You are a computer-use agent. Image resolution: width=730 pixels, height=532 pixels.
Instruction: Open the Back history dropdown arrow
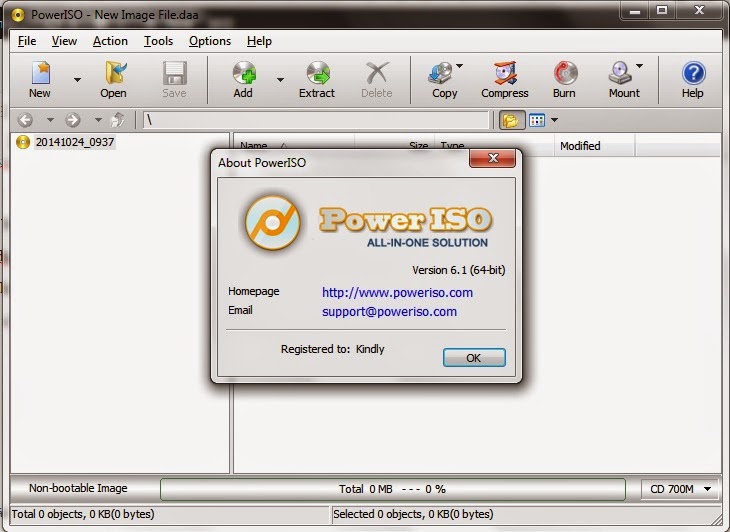pos(50,120)
